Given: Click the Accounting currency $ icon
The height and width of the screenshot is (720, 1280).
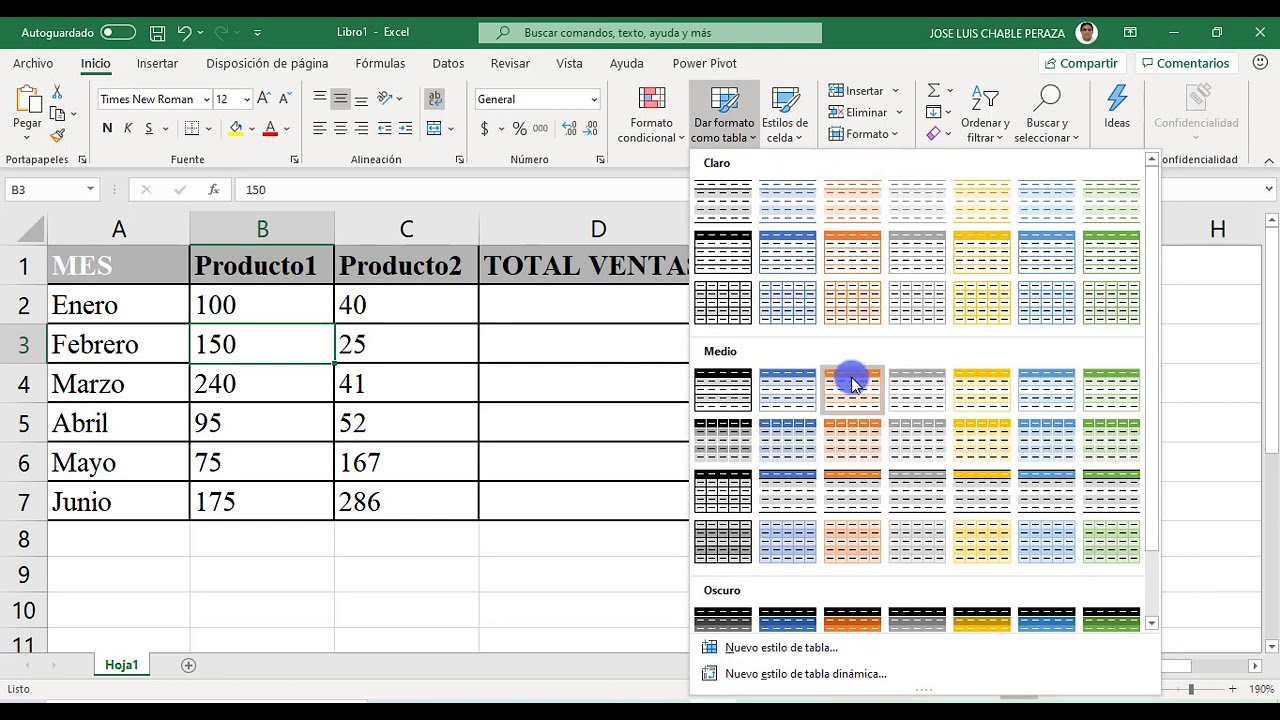Looking at the screenshot, I should (x=484, y=128).
